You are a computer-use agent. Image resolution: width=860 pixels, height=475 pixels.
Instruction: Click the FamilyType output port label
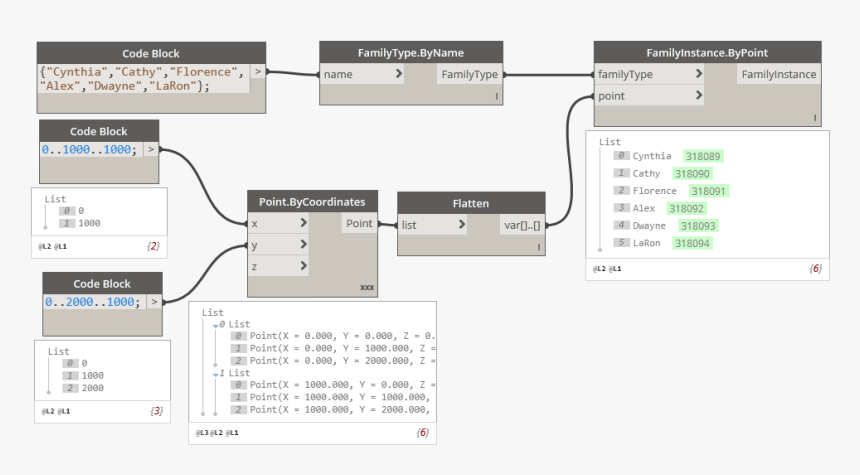click(x=469, y=74)
